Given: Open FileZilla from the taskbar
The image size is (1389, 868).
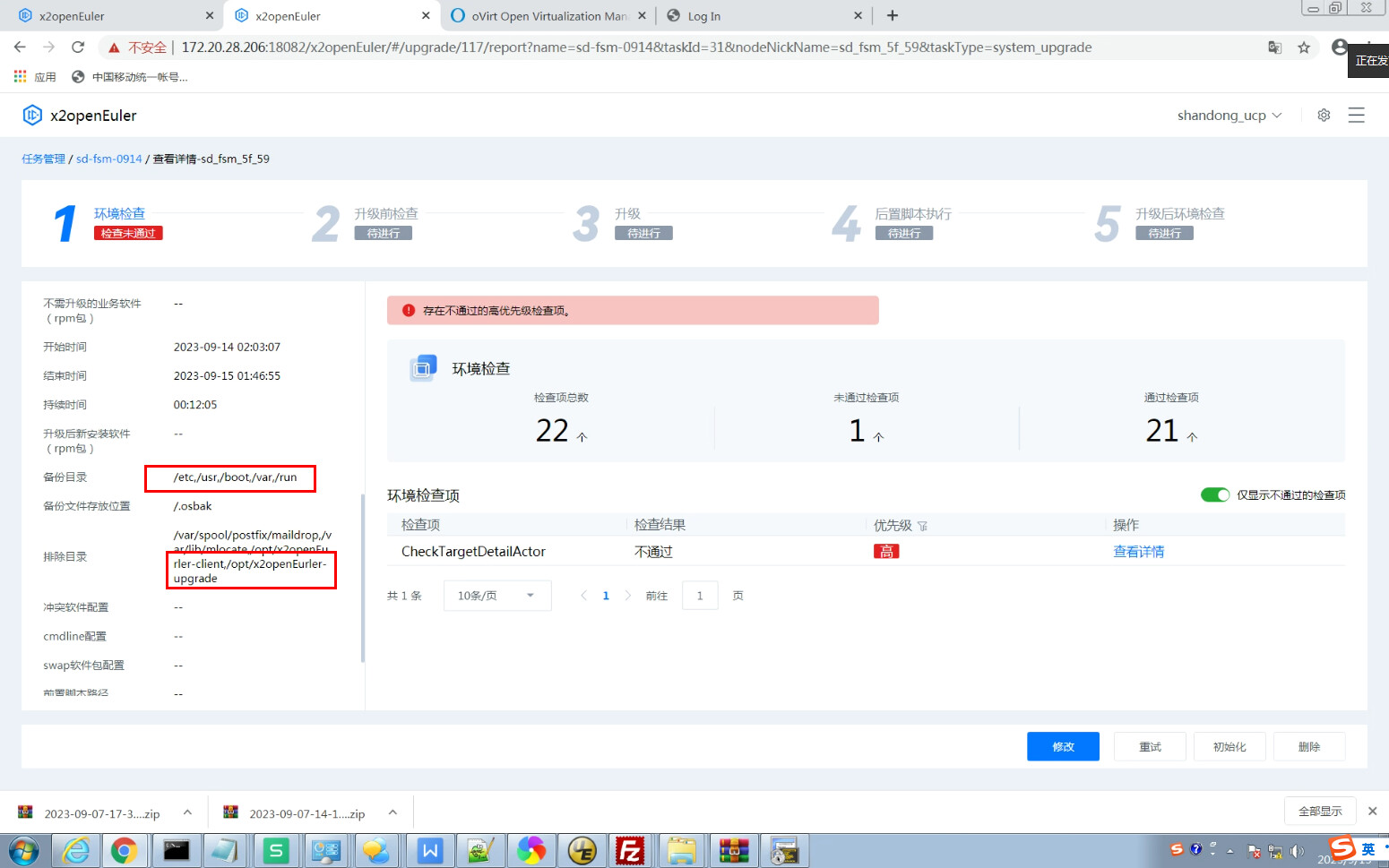Looking at the screenshot, I should (x=630, y=850).
